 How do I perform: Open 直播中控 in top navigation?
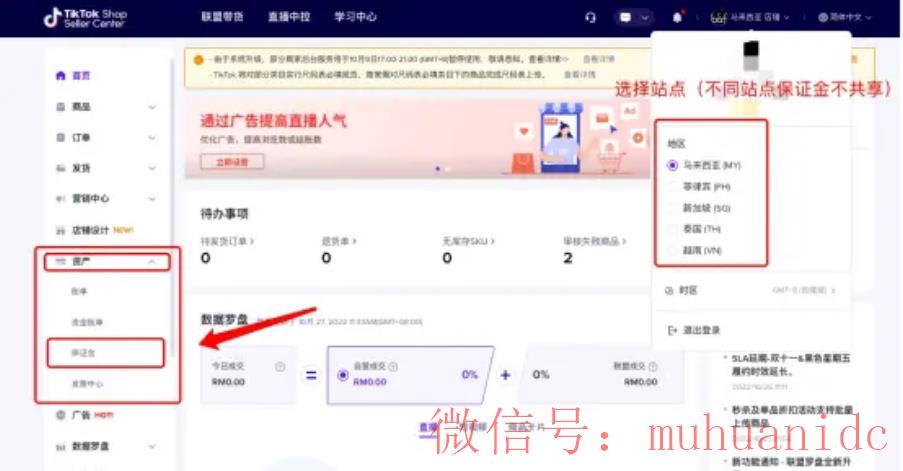tap(289, 17)
